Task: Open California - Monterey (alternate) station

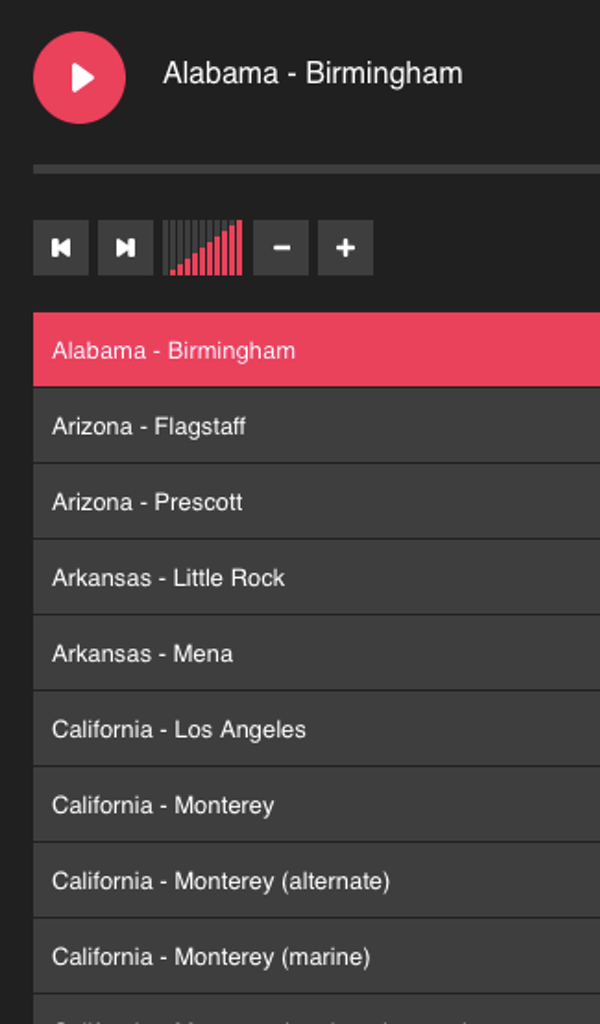Action: 316,882
